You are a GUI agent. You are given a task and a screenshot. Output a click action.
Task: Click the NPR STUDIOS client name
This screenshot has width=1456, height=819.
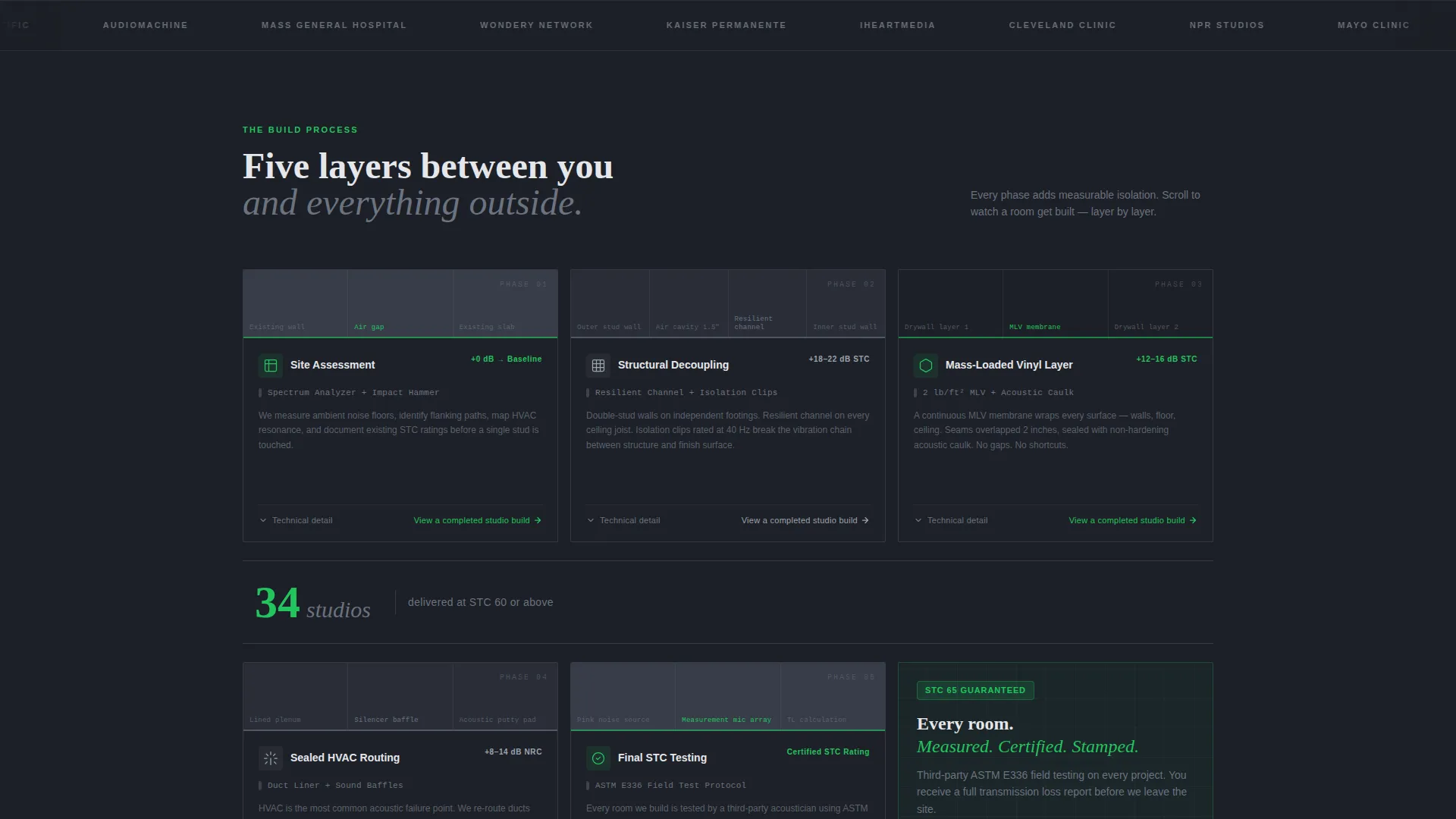point(1227,25)
